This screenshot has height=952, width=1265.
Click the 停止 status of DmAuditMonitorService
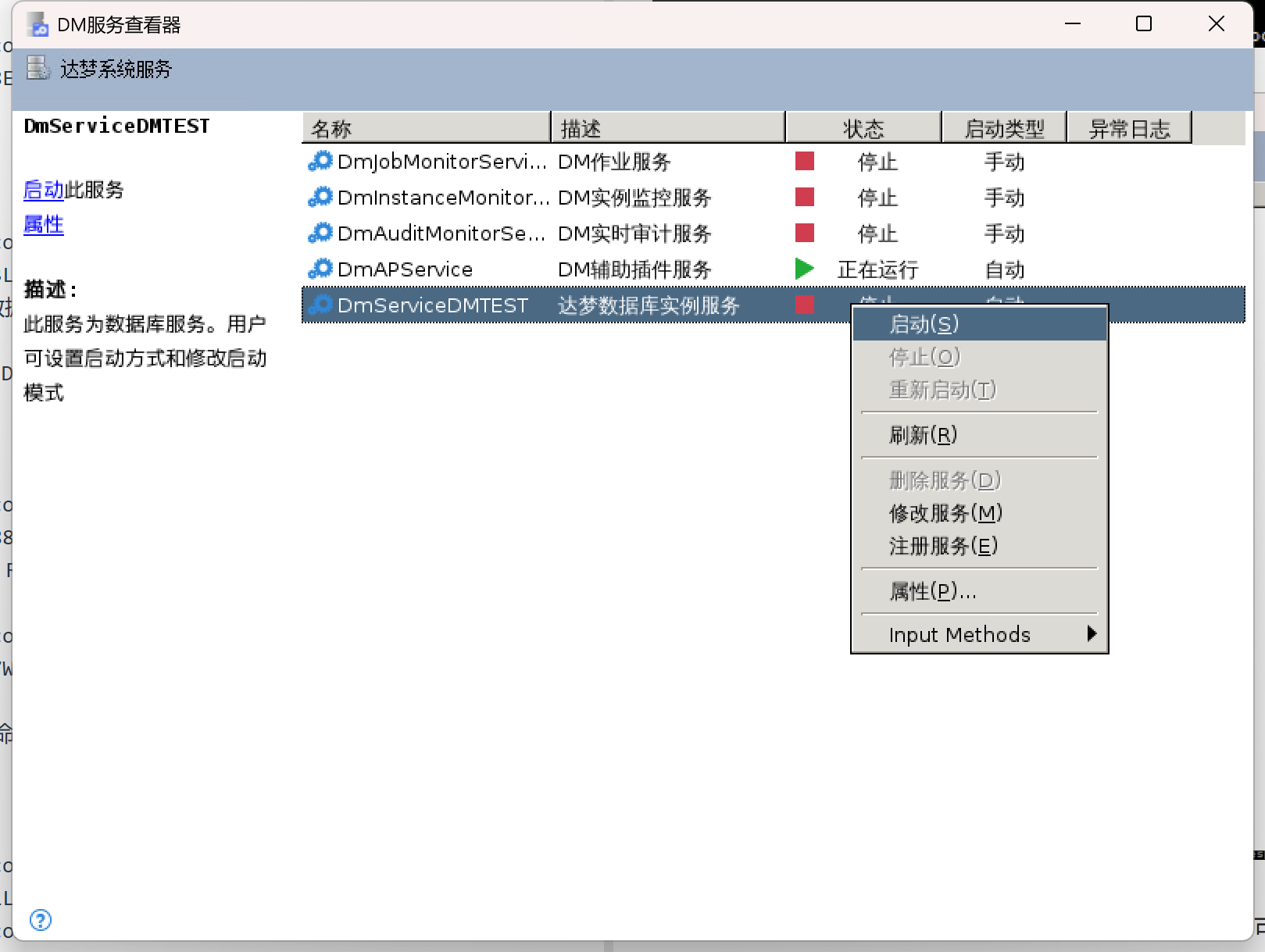(x=878, y=234)
